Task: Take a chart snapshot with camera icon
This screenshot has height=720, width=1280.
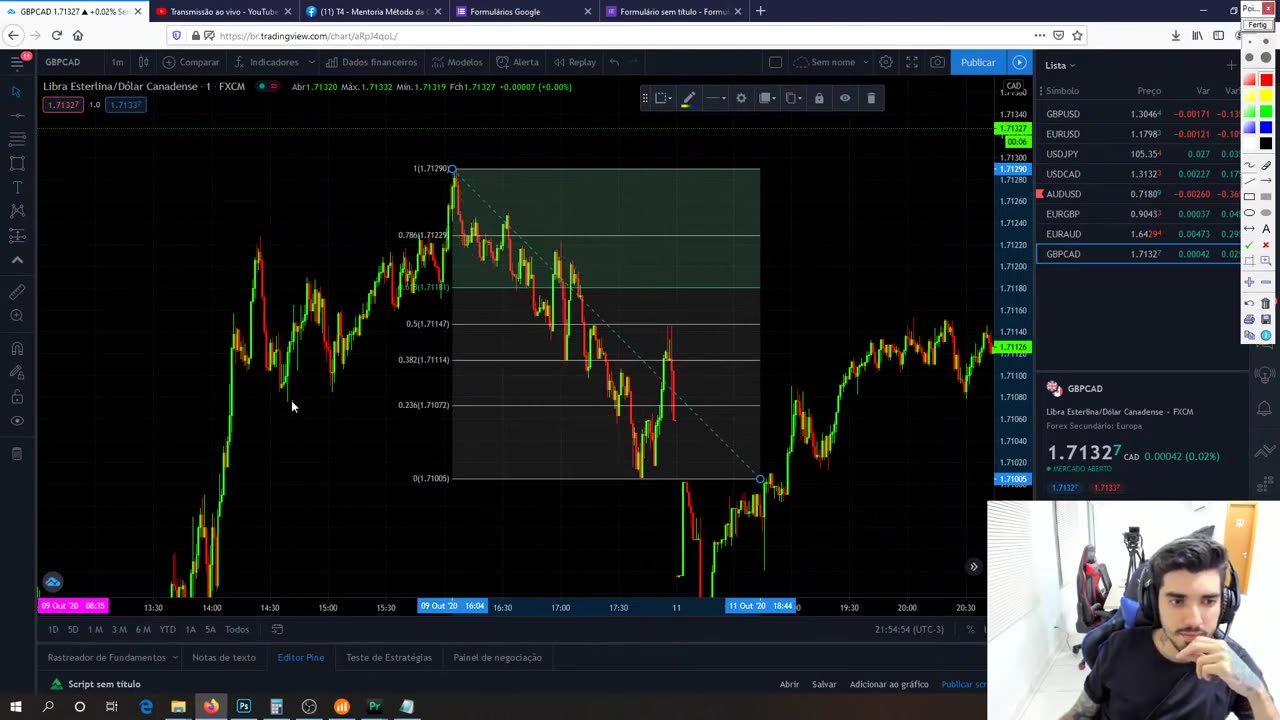Action: click(x=937, y=62)
